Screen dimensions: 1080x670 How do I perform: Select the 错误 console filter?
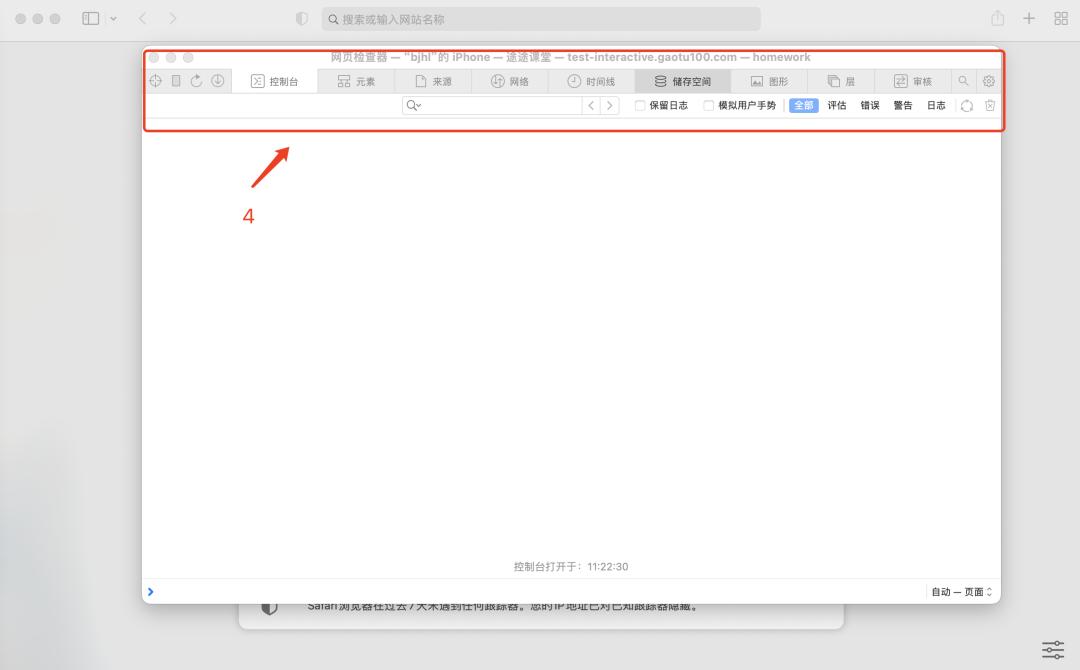[x=869, y=105]
